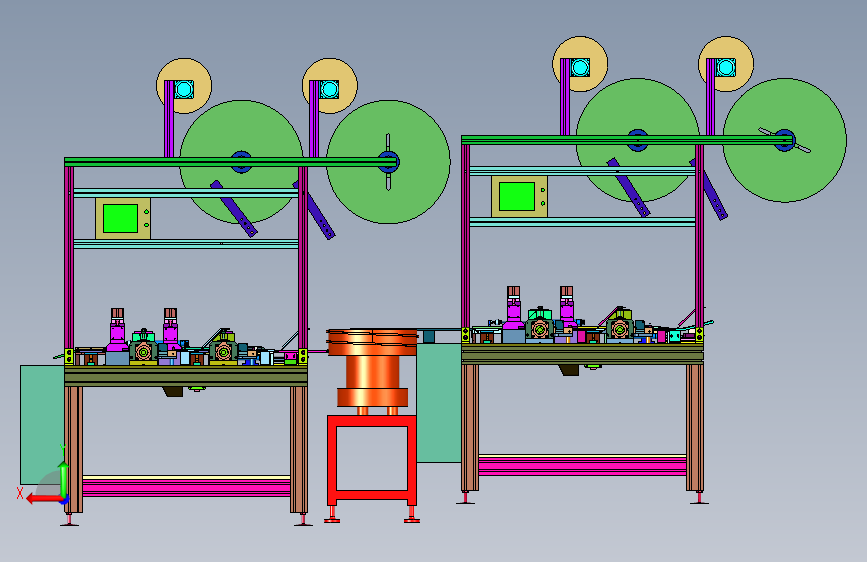Click the "X" axis label text

20,493
